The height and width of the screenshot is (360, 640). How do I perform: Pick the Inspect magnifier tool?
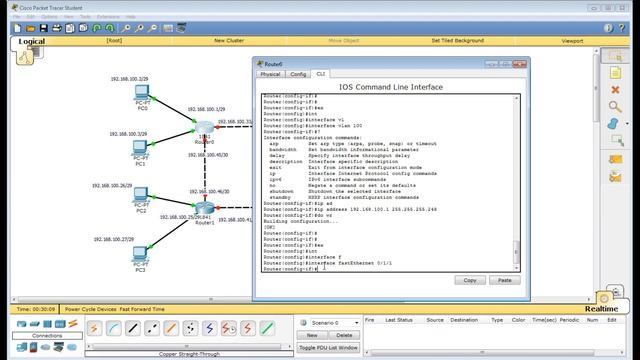click(615, 107)
